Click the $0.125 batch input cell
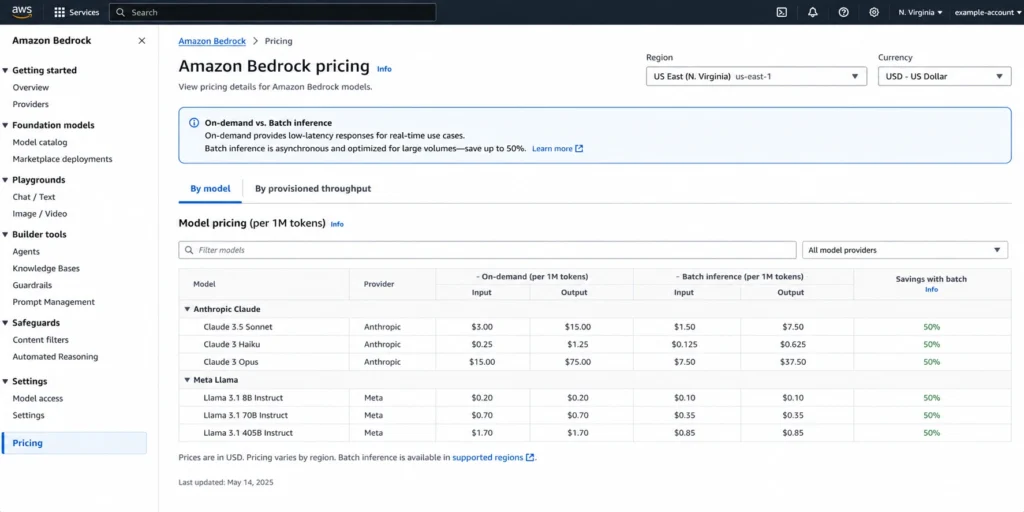The height and width of the screenshot is (512, 1024). pyautogui.click(x=684, y=344)
